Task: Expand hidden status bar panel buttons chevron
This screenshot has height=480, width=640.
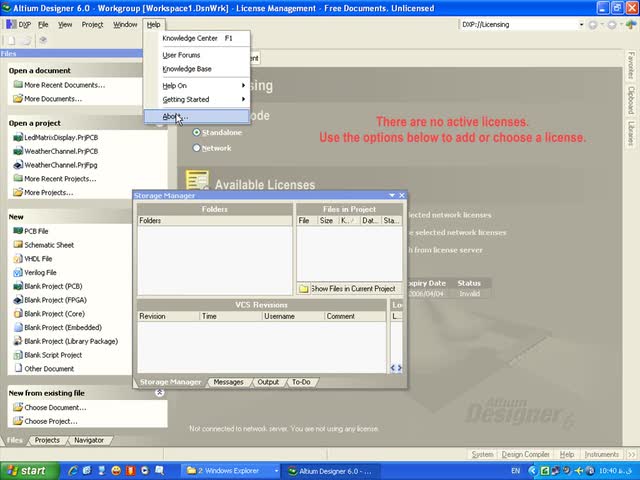Action: pyautogui.click(x=632, y=454)
